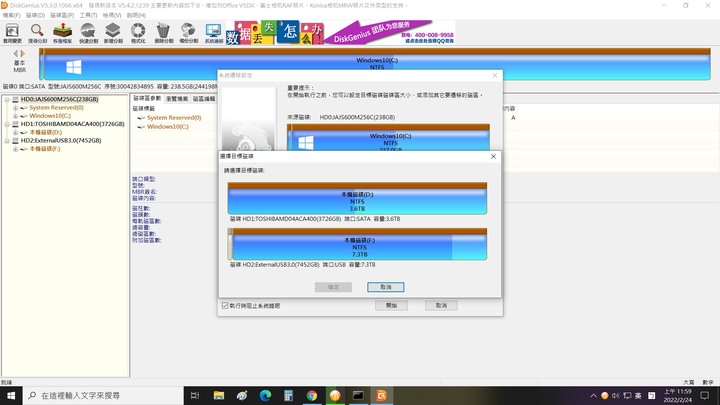The image size is (720, 405).
Task: Choose HD2 ExternalUSB3.0 7.3TB target disk
Action: point(357,244)
